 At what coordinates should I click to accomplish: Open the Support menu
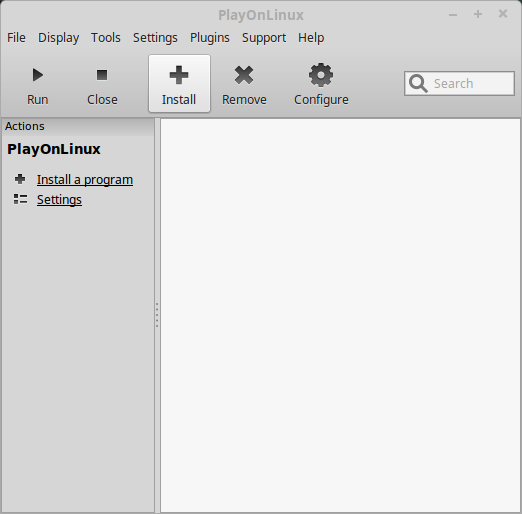coord(264,38)
